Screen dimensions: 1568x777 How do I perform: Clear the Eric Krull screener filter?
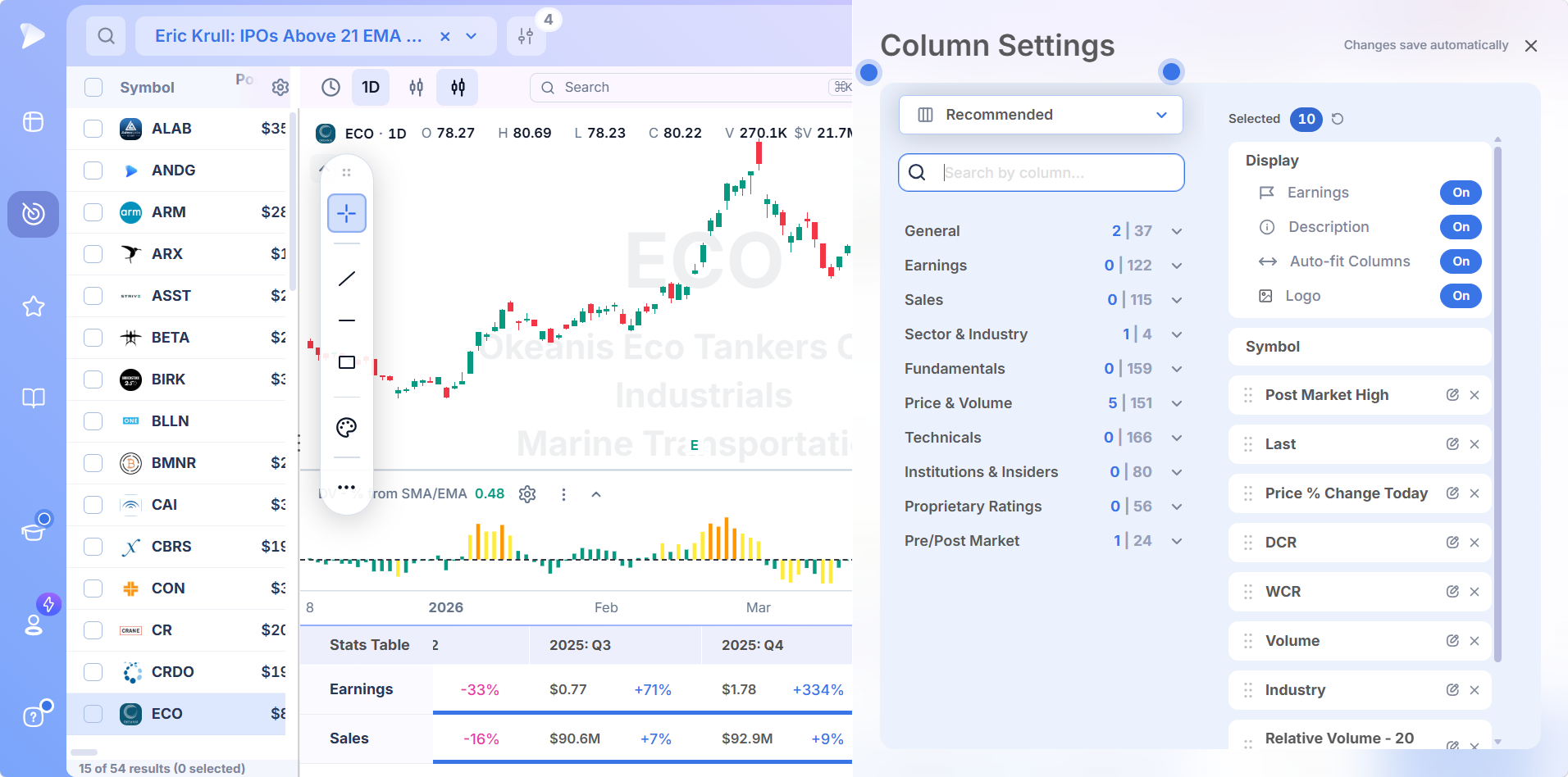tap(444, 36)
